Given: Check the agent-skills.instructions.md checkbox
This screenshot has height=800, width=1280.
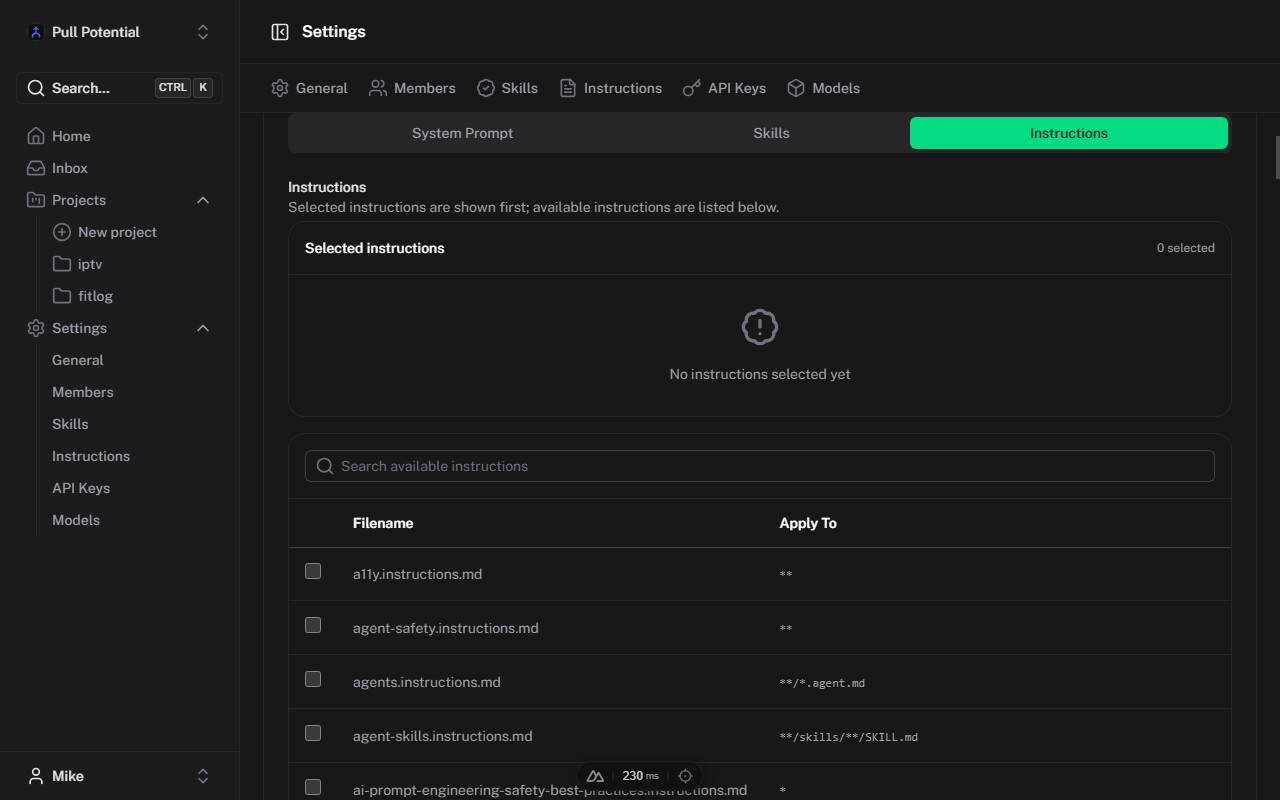Looking at the screenshot, I should tap(313, 733).
